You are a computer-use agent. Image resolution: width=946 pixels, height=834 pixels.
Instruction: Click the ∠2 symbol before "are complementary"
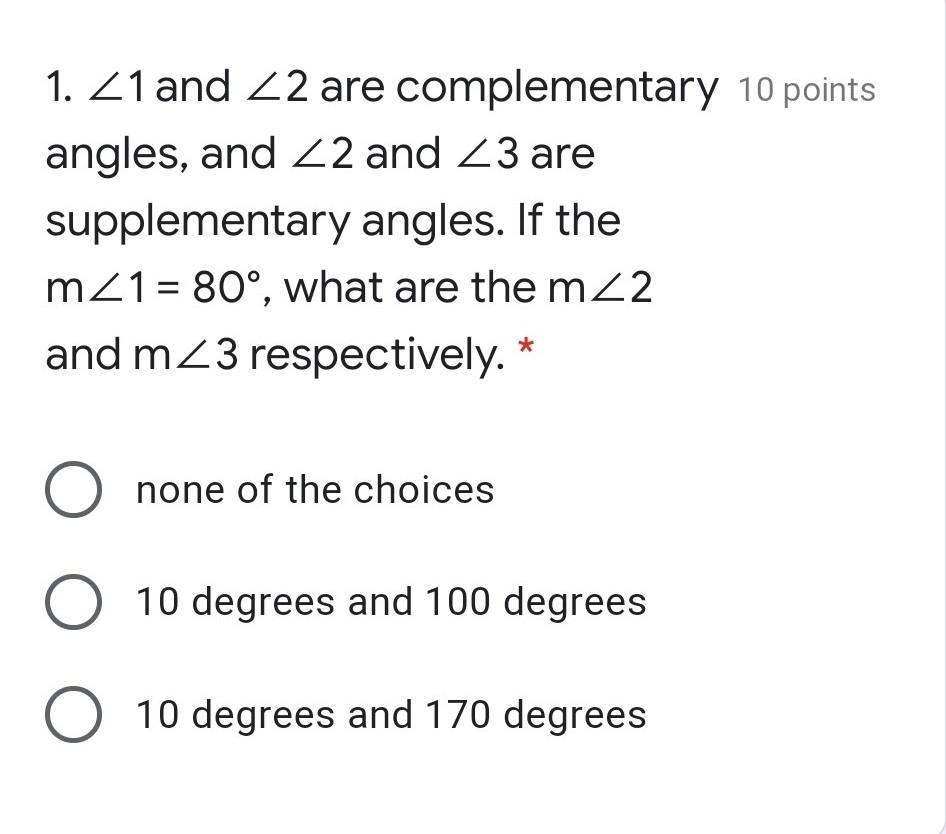278,86
